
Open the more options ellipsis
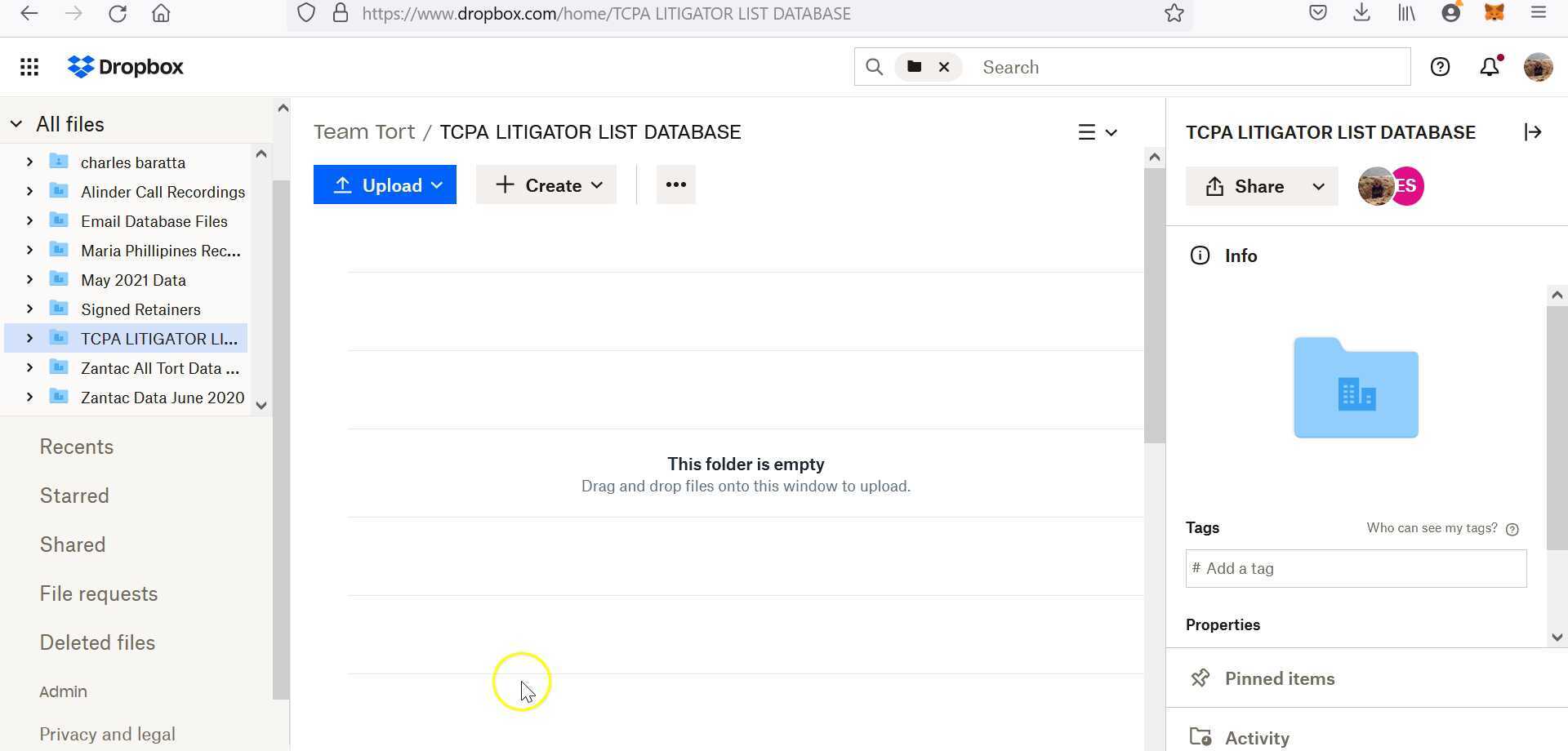pos(675,184)
